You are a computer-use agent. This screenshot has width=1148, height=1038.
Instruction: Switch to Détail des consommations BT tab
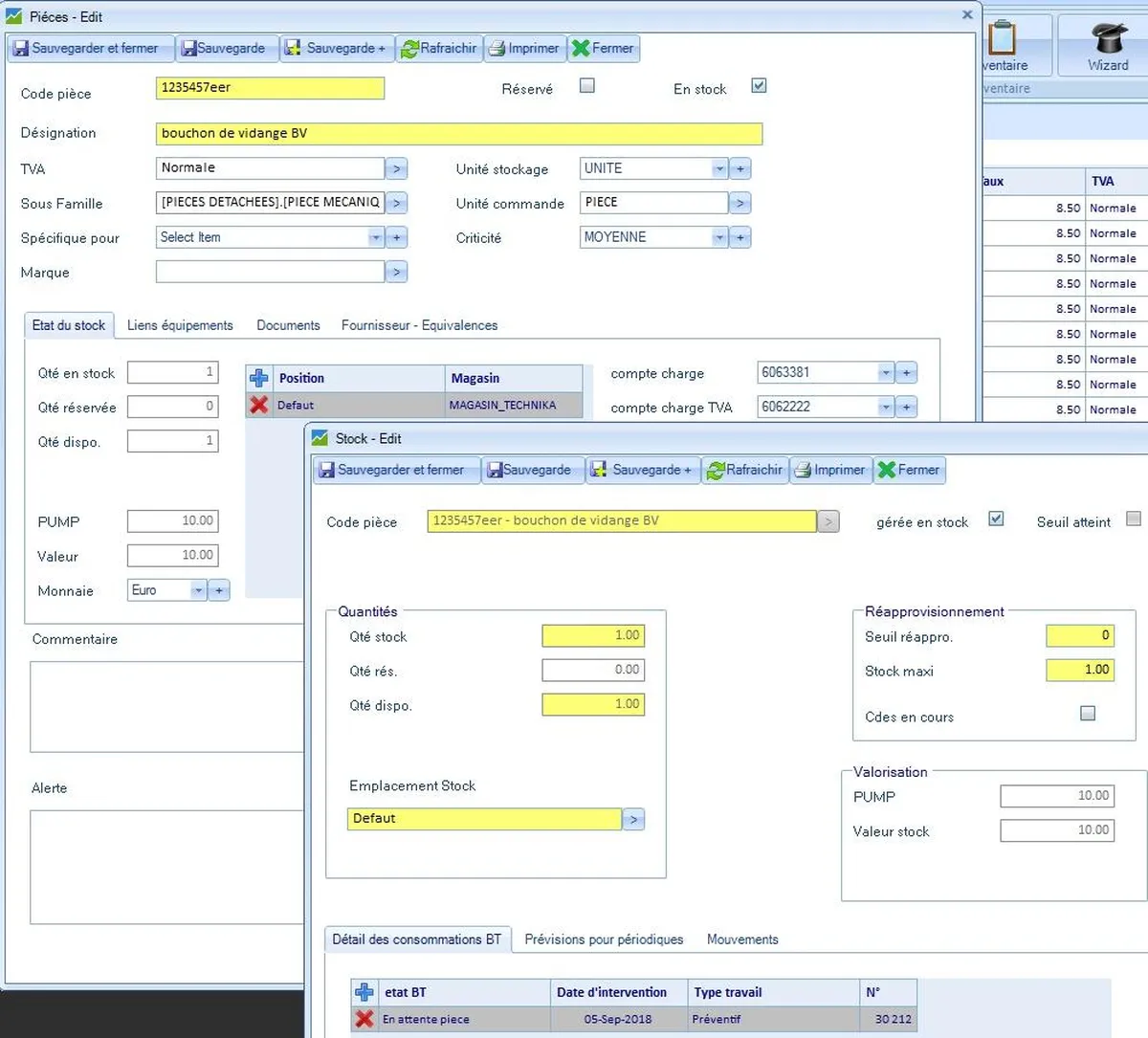417,939
